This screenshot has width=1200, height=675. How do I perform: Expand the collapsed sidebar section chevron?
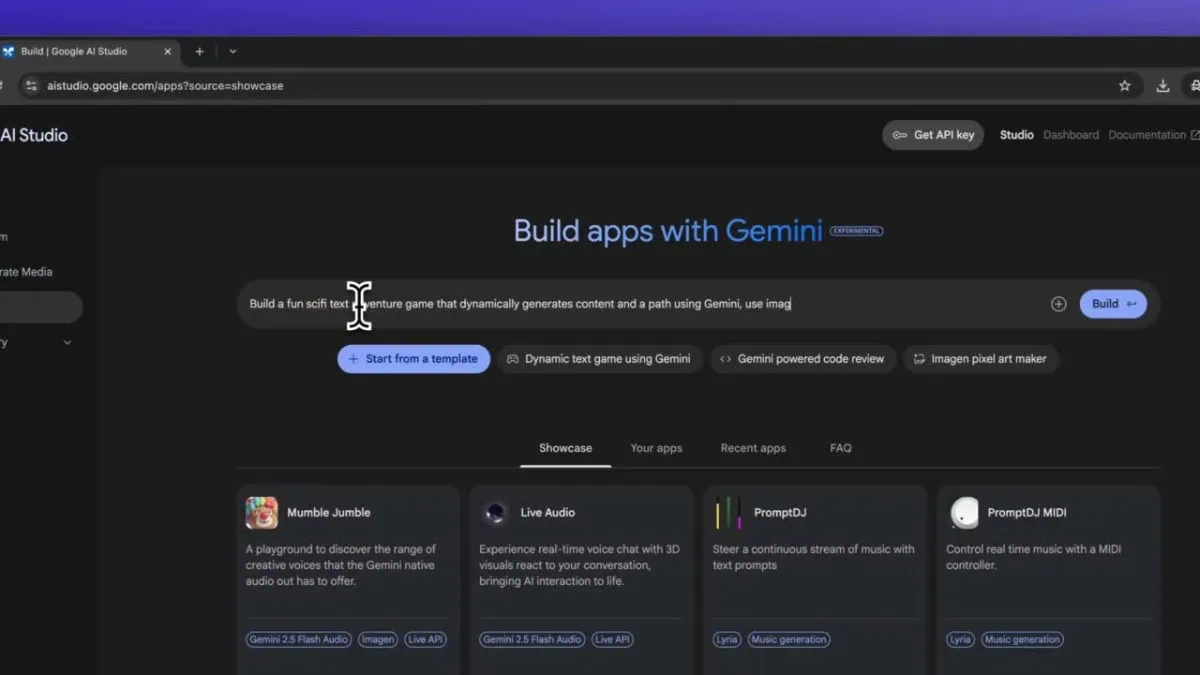(x=67, y=342)
